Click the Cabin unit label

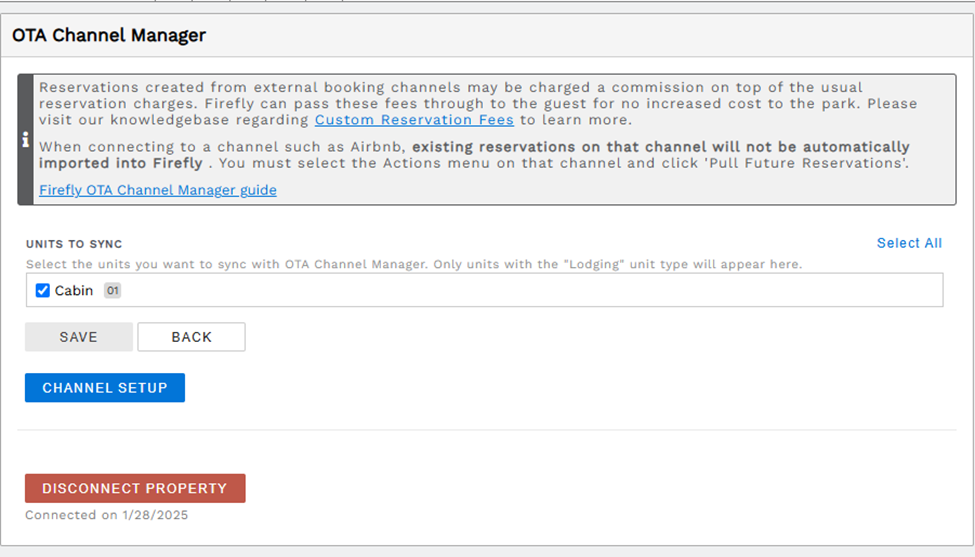tap(74, 290)
